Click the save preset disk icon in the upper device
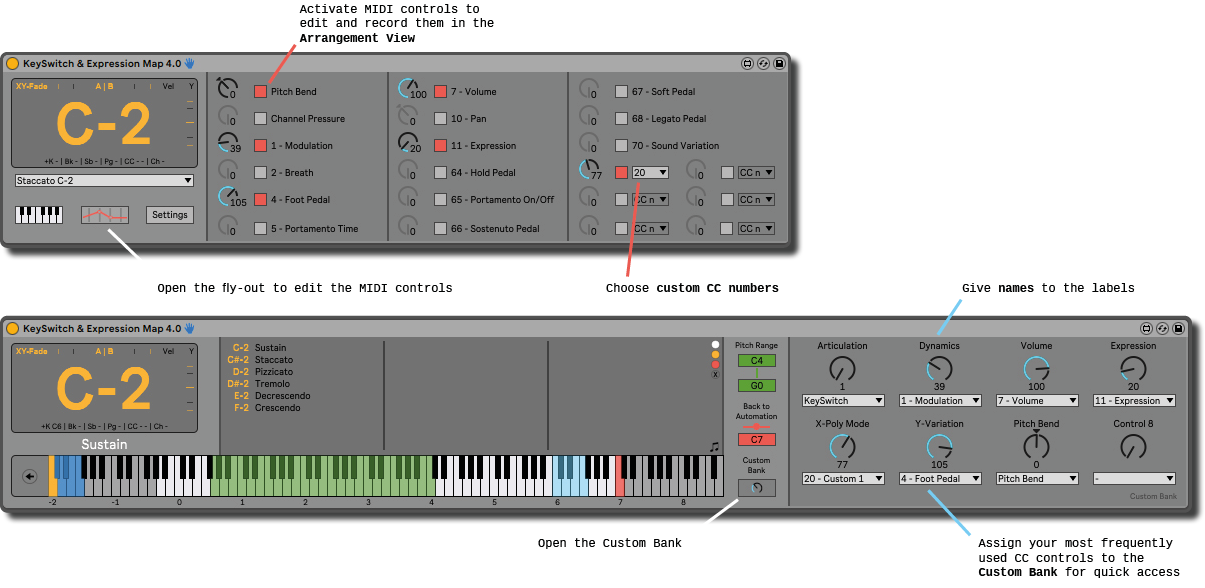 780,63
